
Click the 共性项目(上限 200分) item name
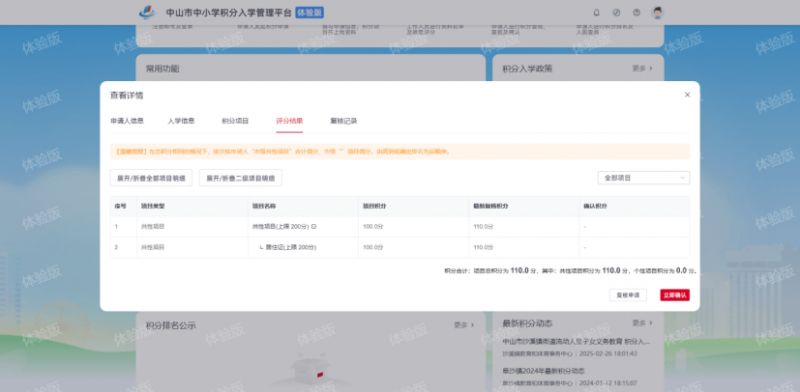pyautogui.click(x=281, y=226)
